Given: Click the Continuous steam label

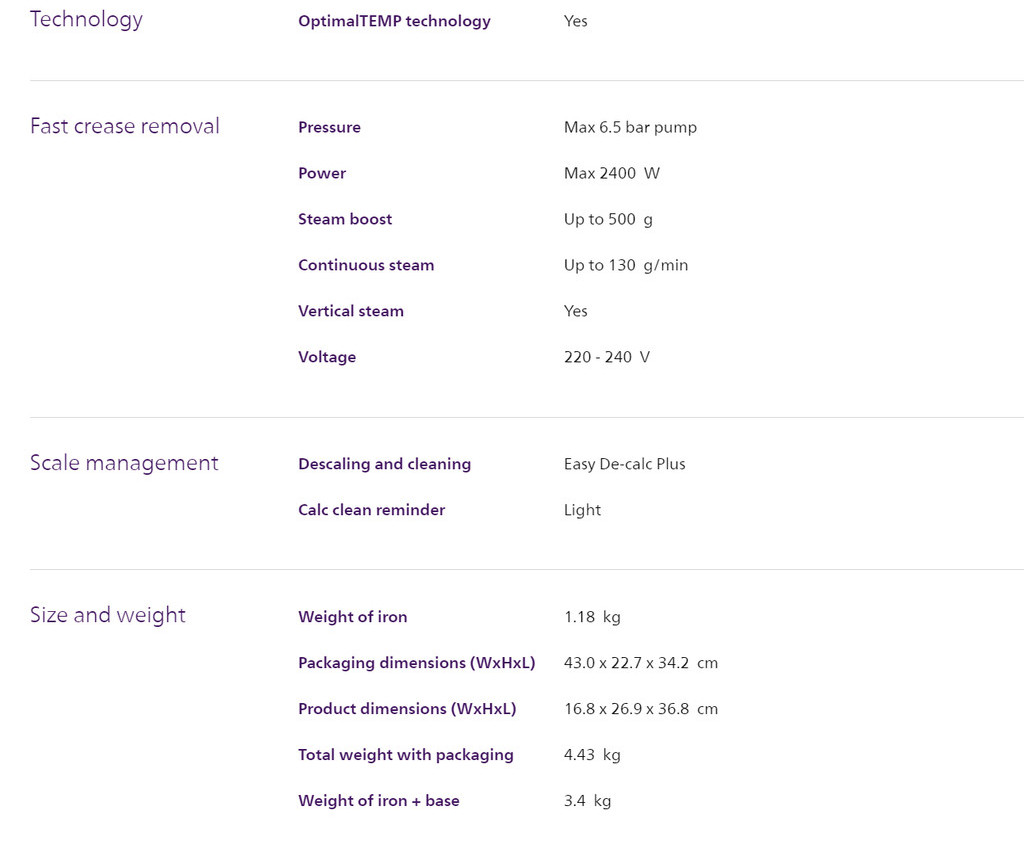Looking at the screenshot, I should pyautogui.click(x=366, y=265).
